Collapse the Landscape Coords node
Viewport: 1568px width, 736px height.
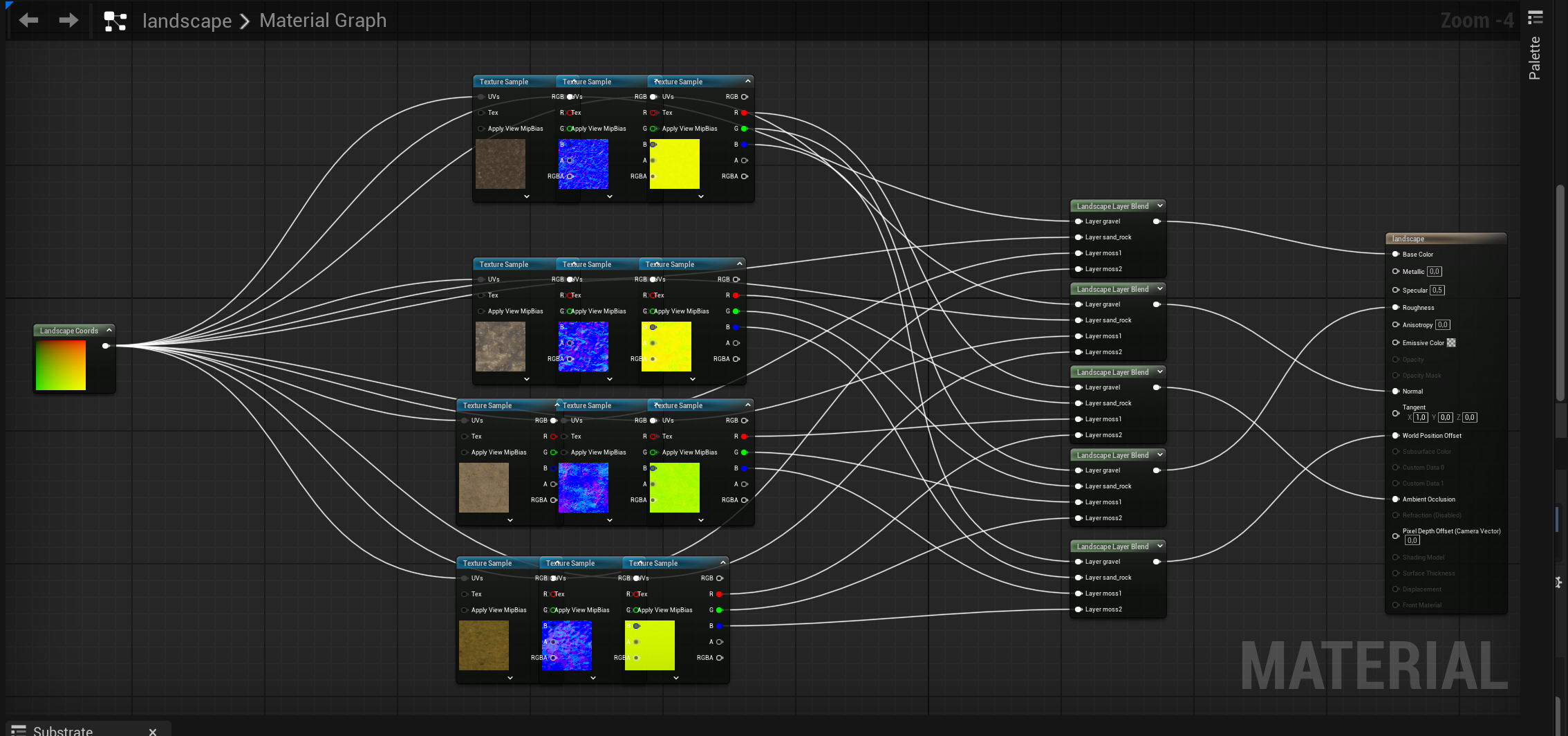[109, 330]
